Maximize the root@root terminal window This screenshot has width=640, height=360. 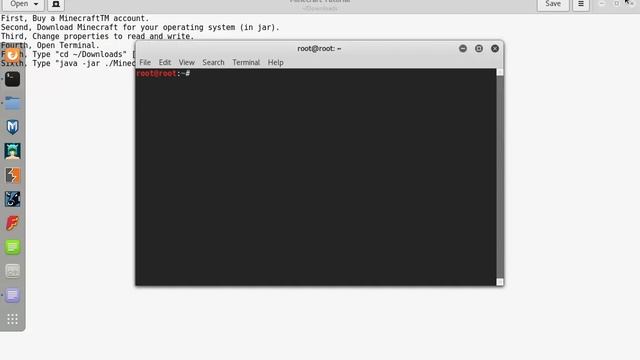pyautogui.click(x=479, y=49)
